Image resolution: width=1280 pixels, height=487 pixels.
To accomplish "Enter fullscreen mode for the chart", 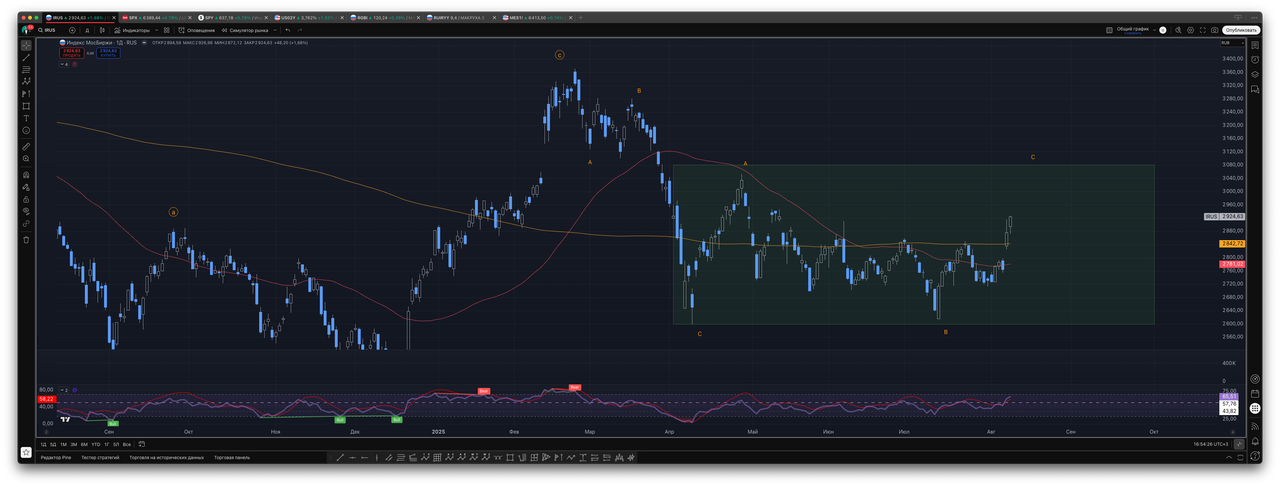I will 1201,30.
